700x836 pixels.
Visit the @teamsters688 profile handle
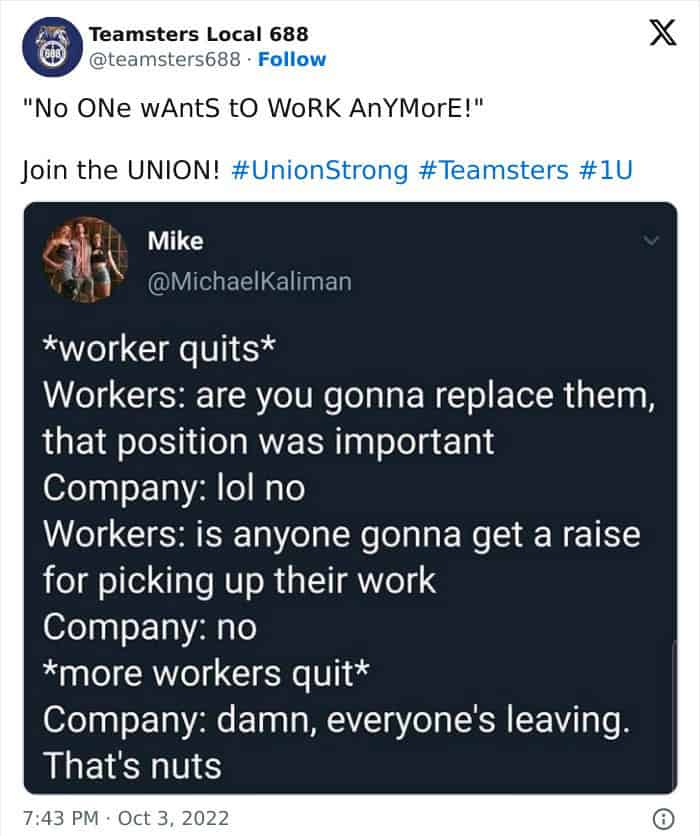click(x=163, y=59)
